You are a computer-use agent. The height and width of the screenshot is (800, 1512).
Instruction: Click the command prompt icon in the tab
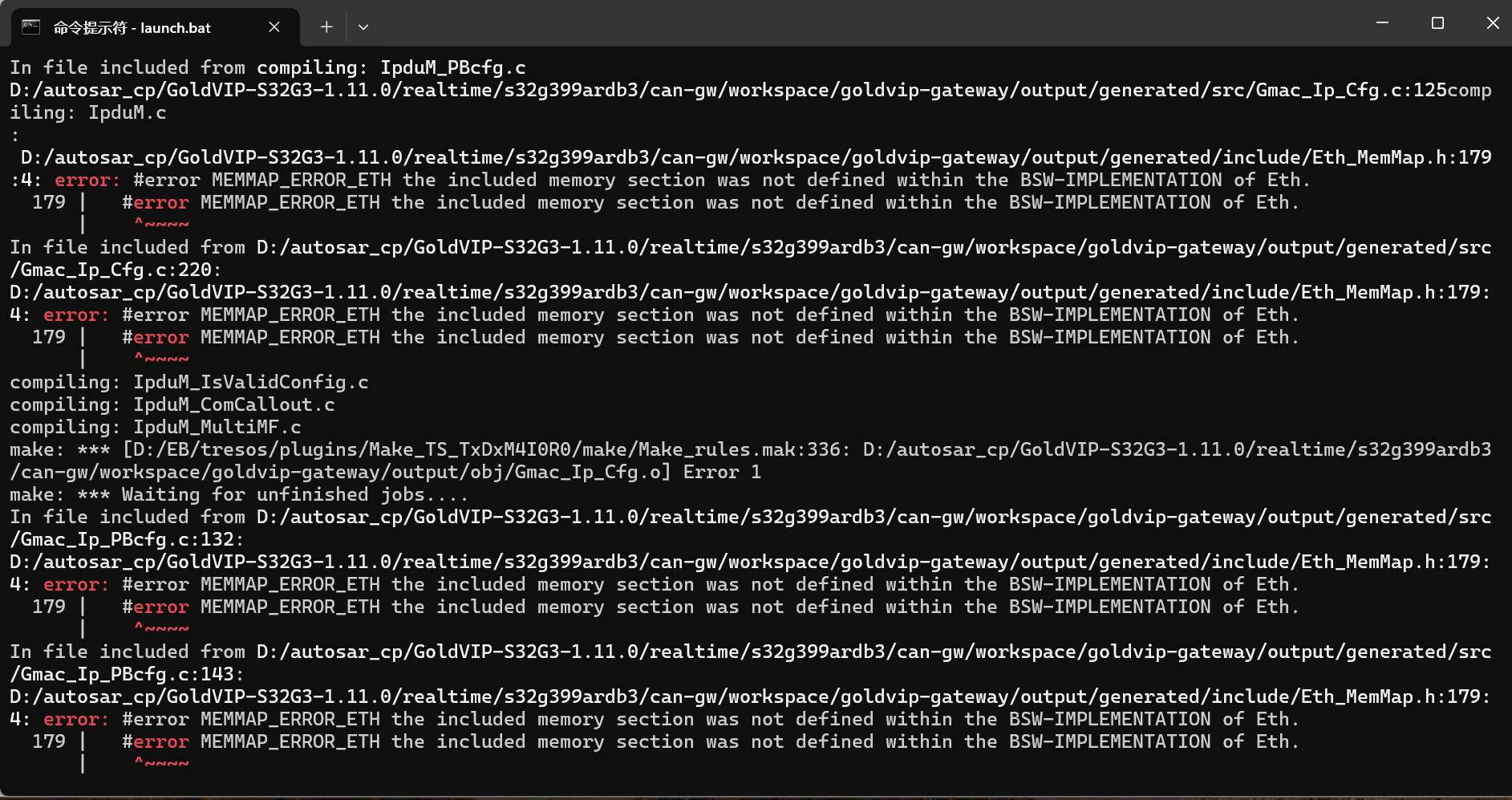(x=31, y=27)
